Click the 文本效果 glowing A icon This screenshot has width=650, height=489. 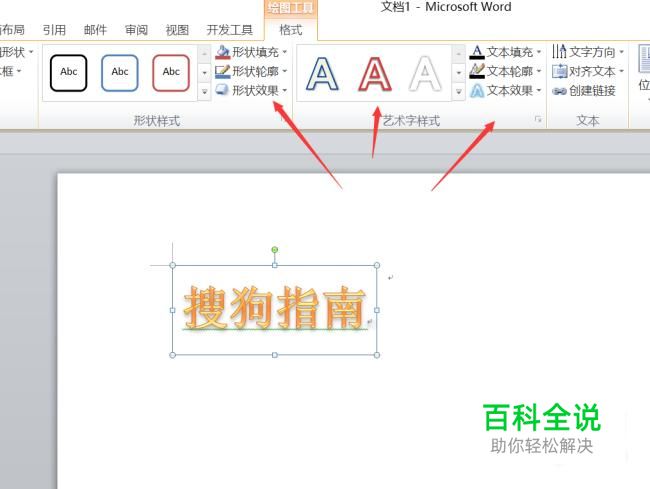point(477,90)
